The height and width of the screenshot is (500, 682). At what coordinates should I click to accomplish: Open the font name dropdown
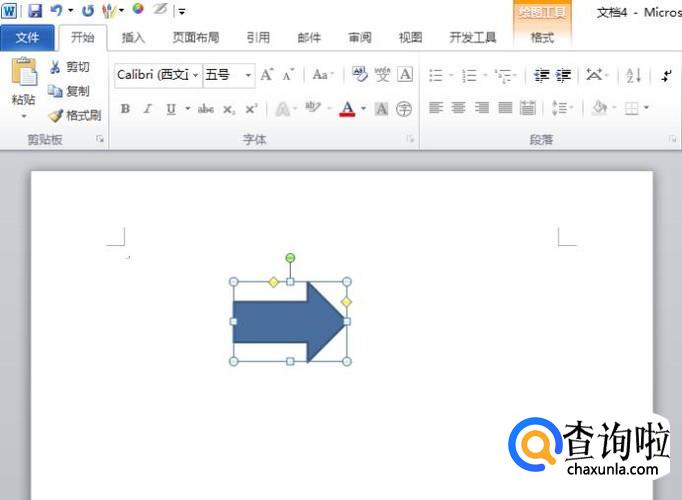coord(196,75)
